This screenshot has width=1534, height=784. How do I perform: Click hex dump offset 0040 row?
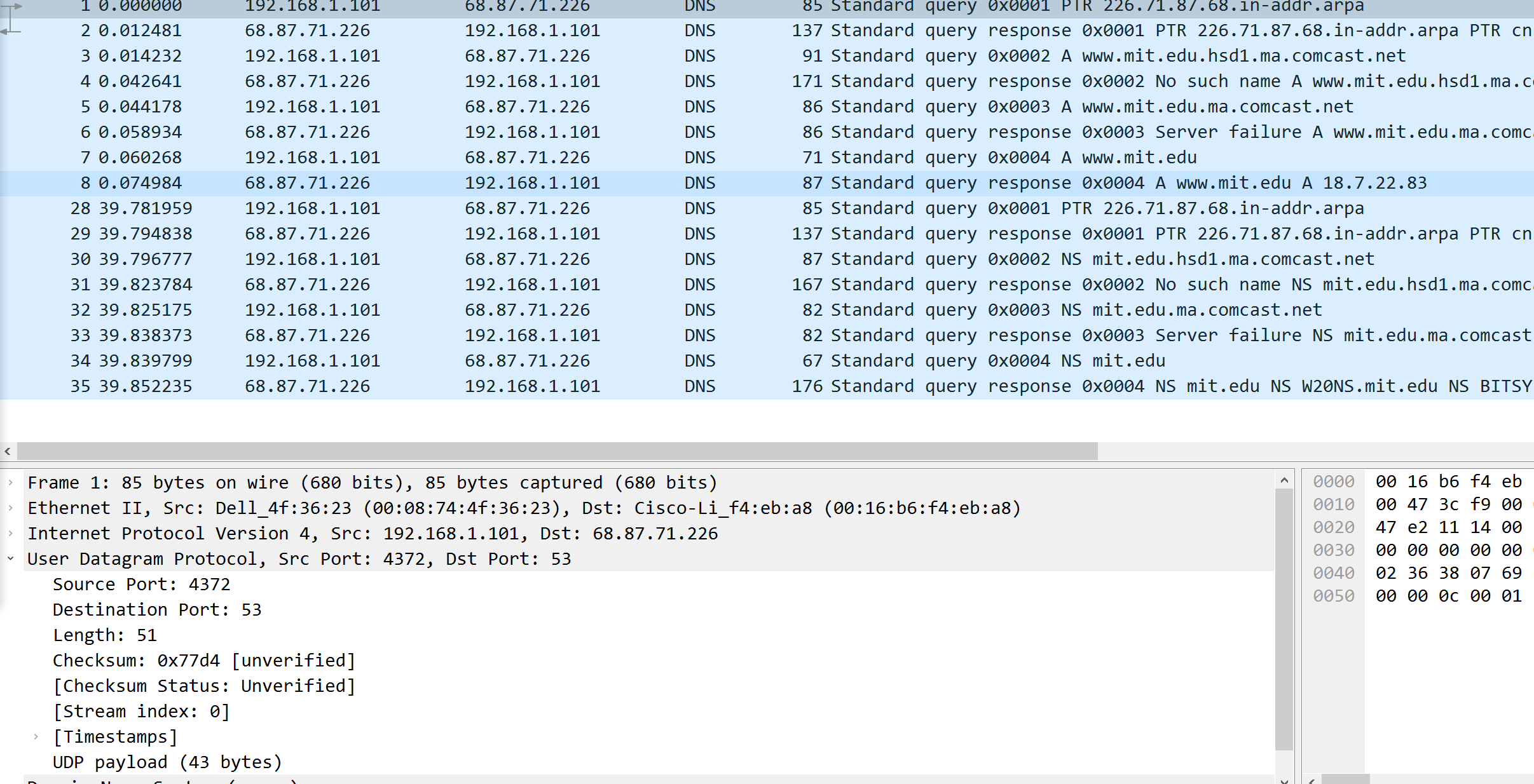1418,573
